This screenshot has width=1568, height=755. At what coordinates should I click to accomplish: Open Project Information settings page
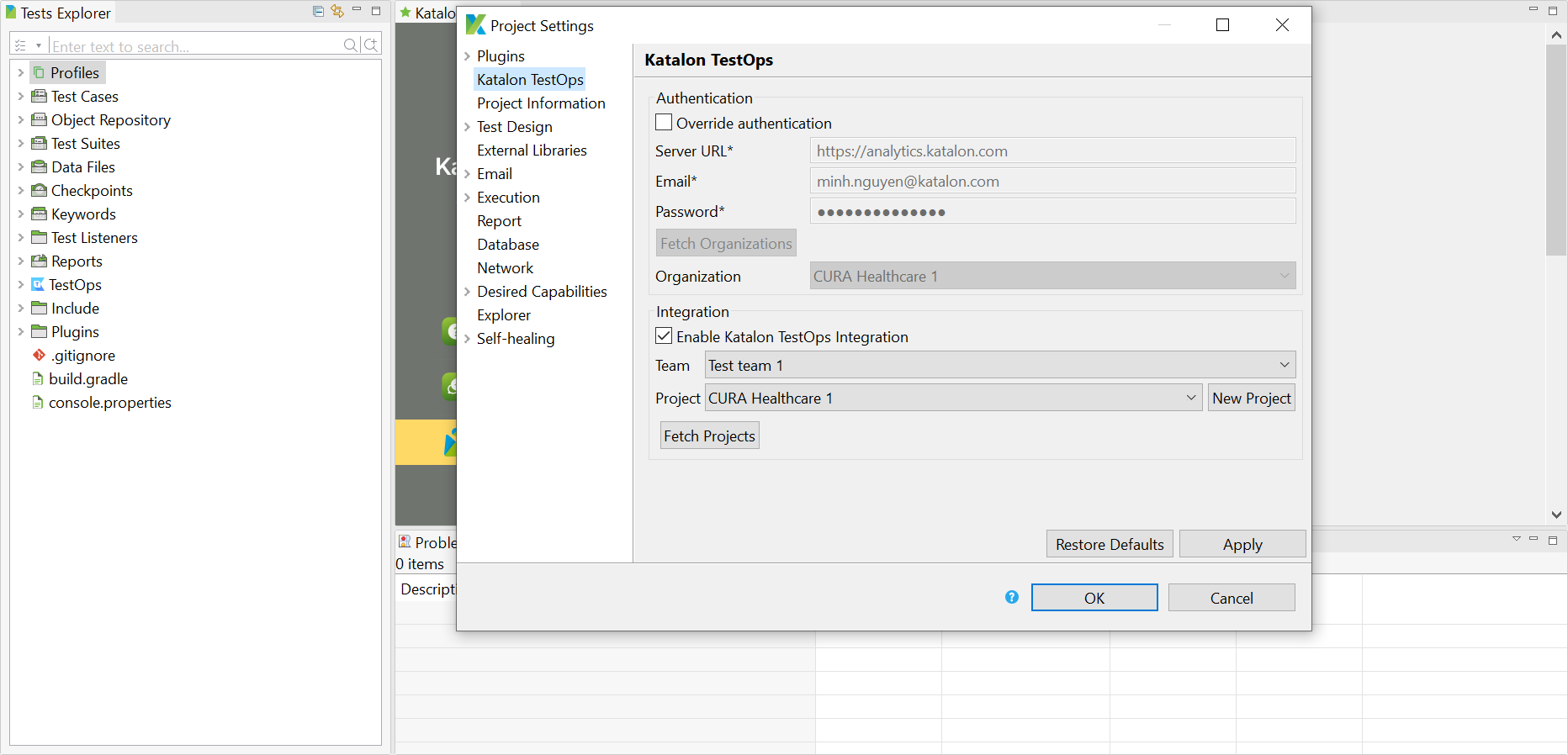(541, 103)
